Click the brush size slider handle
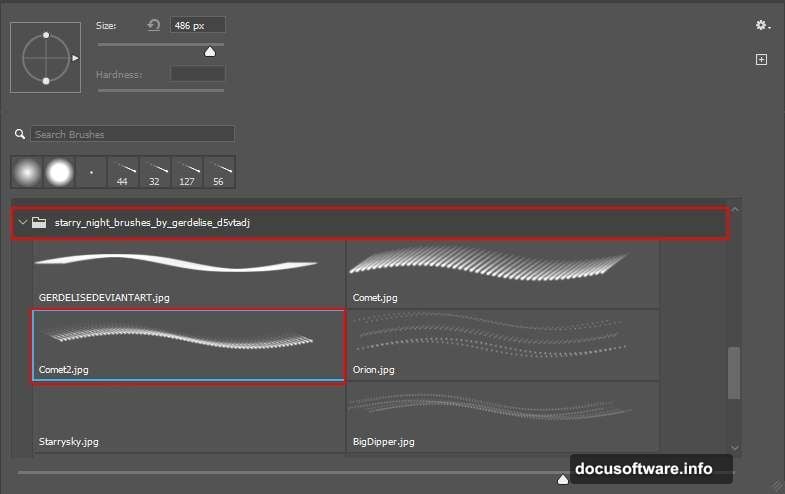This screenshot has width=785, height=494. point(210,51)
